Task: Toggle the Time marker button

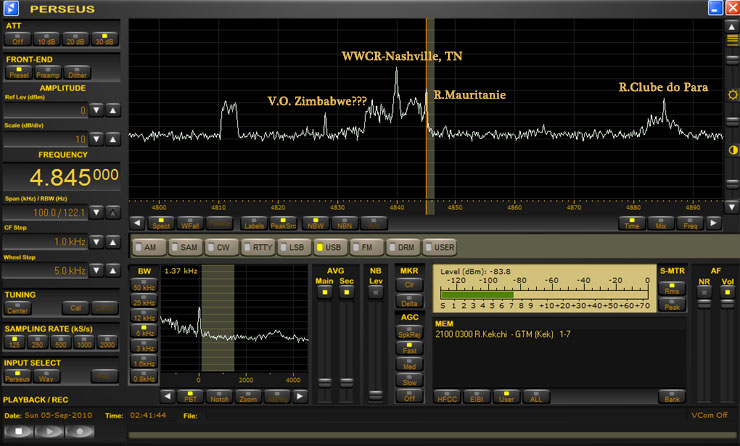Action: point(632,223)
